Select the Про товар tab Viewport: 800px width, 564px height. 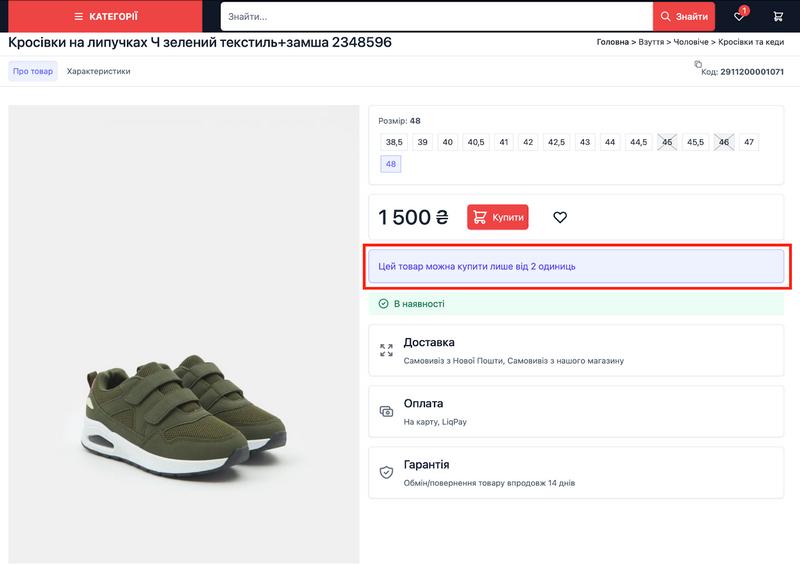pos(33,71)
